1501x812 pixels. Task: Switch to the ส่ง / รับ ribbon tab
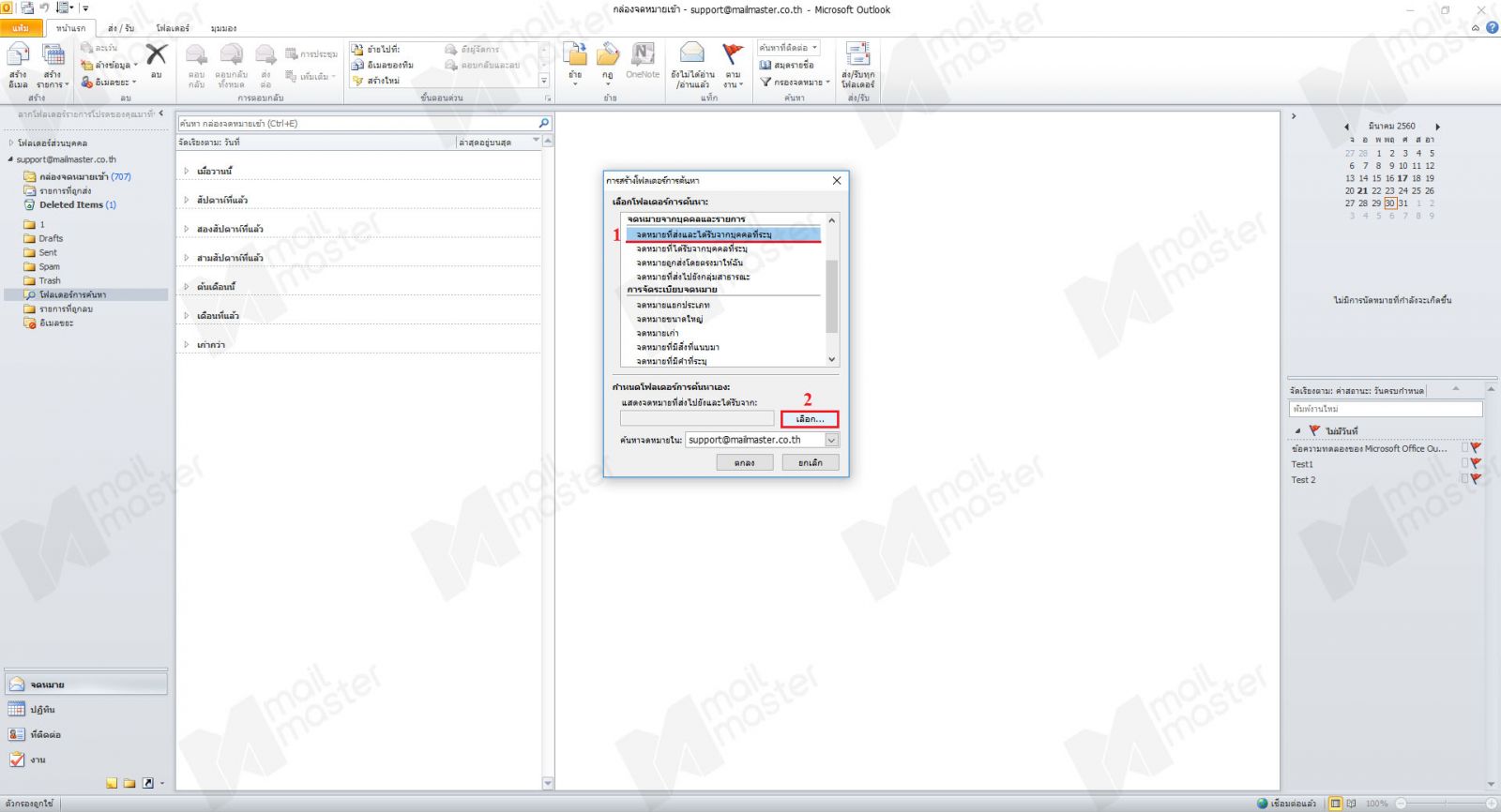[120, 28]
